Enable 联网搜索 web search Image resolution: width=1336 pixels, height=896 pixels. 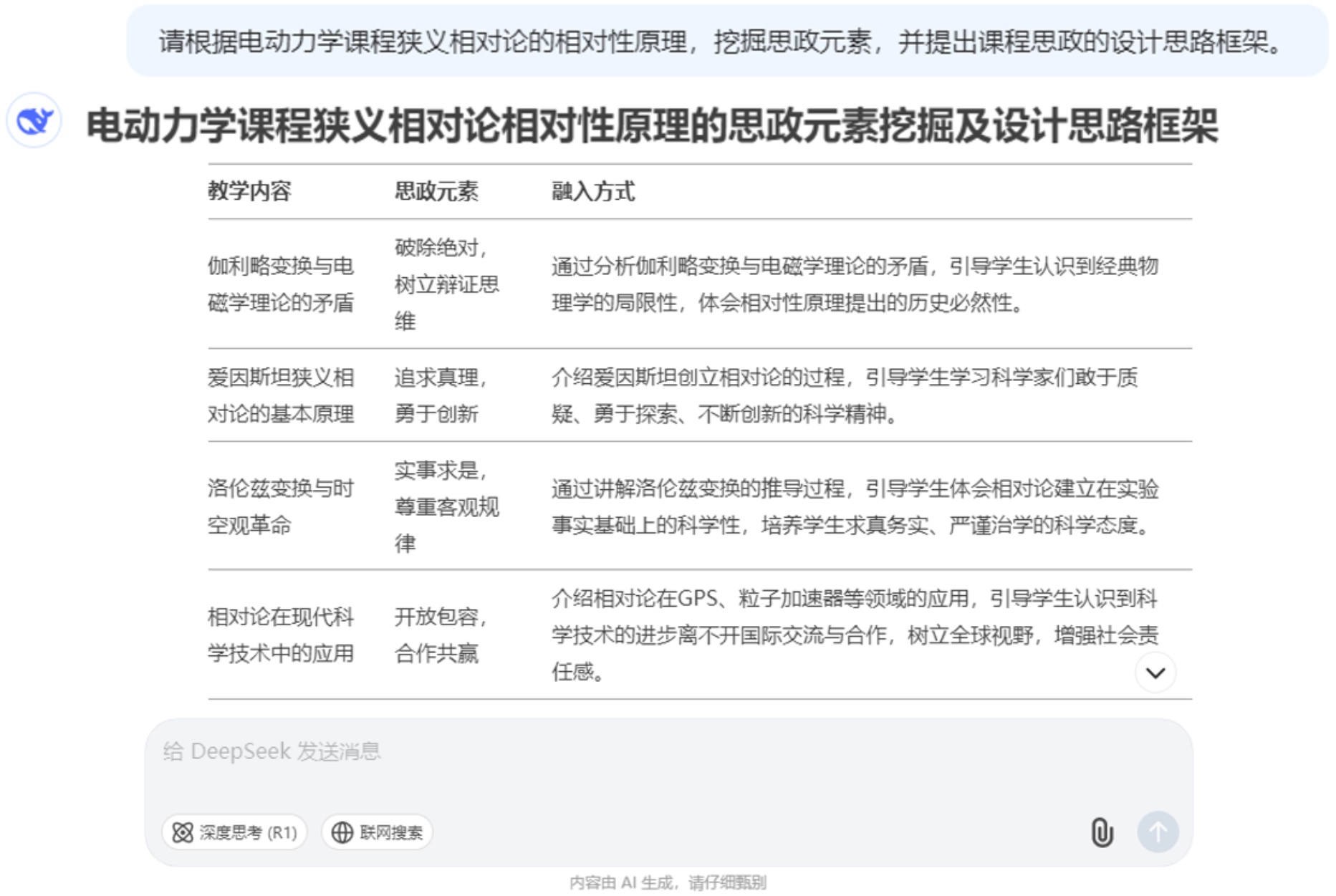(x=378, y=832)
